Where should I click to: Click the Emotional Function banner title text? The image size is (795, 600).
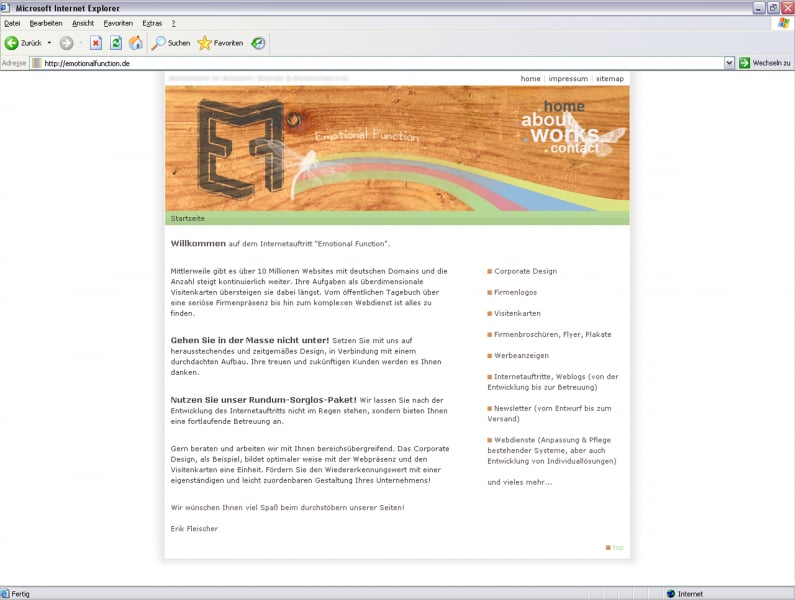click(x=367, y=136)
